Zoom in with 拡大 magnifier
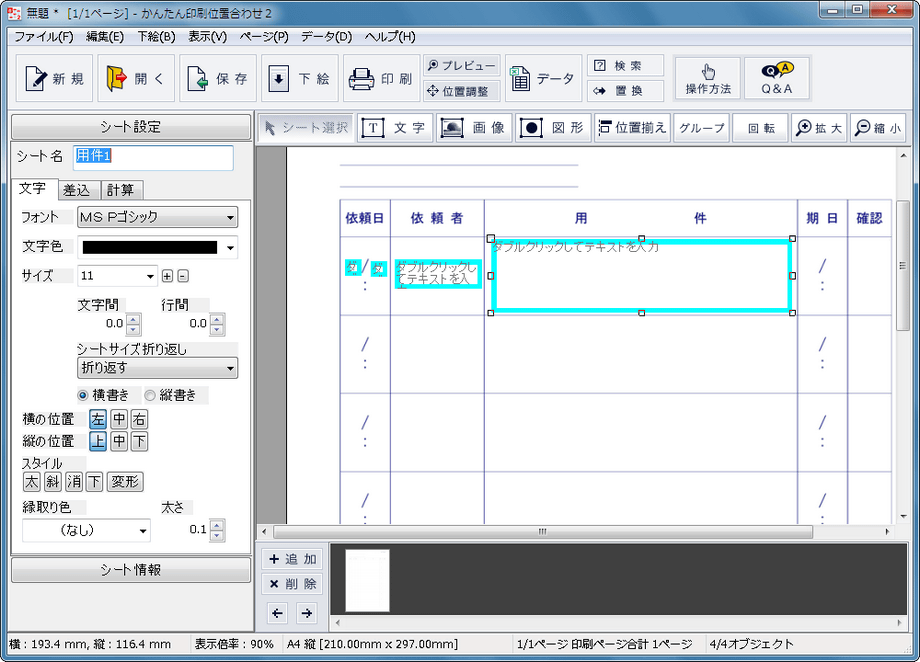 tap(819, 128)
